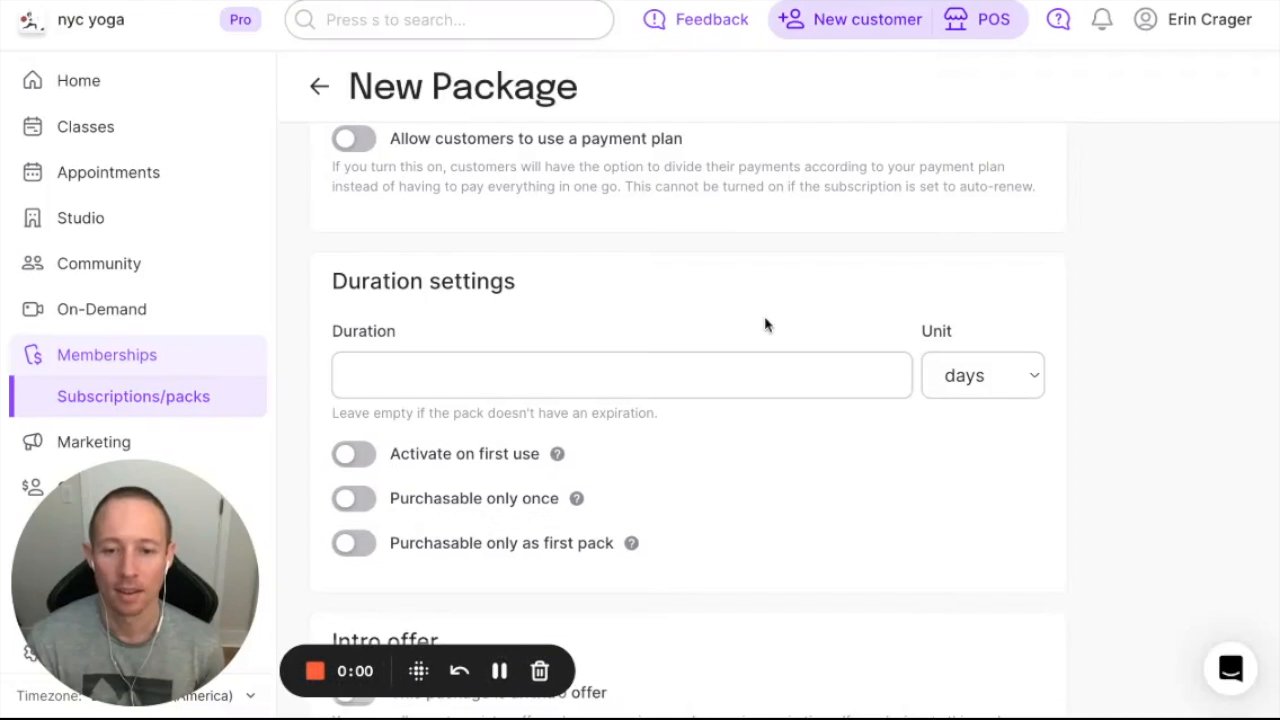The image size is (1280, 720).
Task: Open the chat support widget
Action: [1230, 668]
